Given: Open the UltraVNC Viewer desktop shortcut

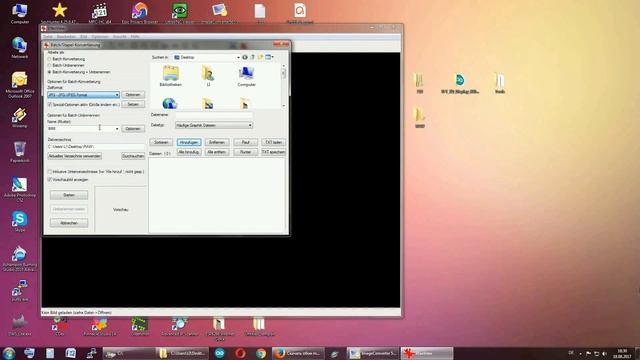Looking at the screenshot, I should [x=180, y=13].
